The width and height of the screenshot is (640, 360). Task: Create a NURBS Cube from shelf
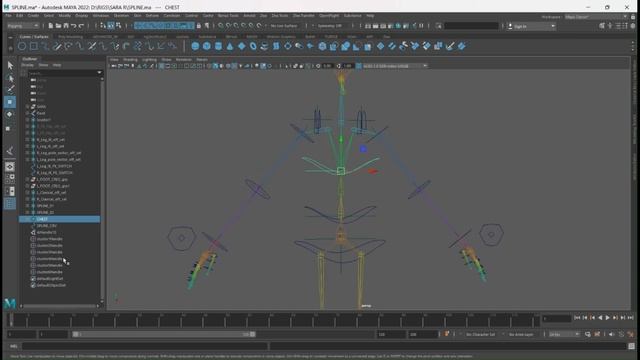[207, 46]
